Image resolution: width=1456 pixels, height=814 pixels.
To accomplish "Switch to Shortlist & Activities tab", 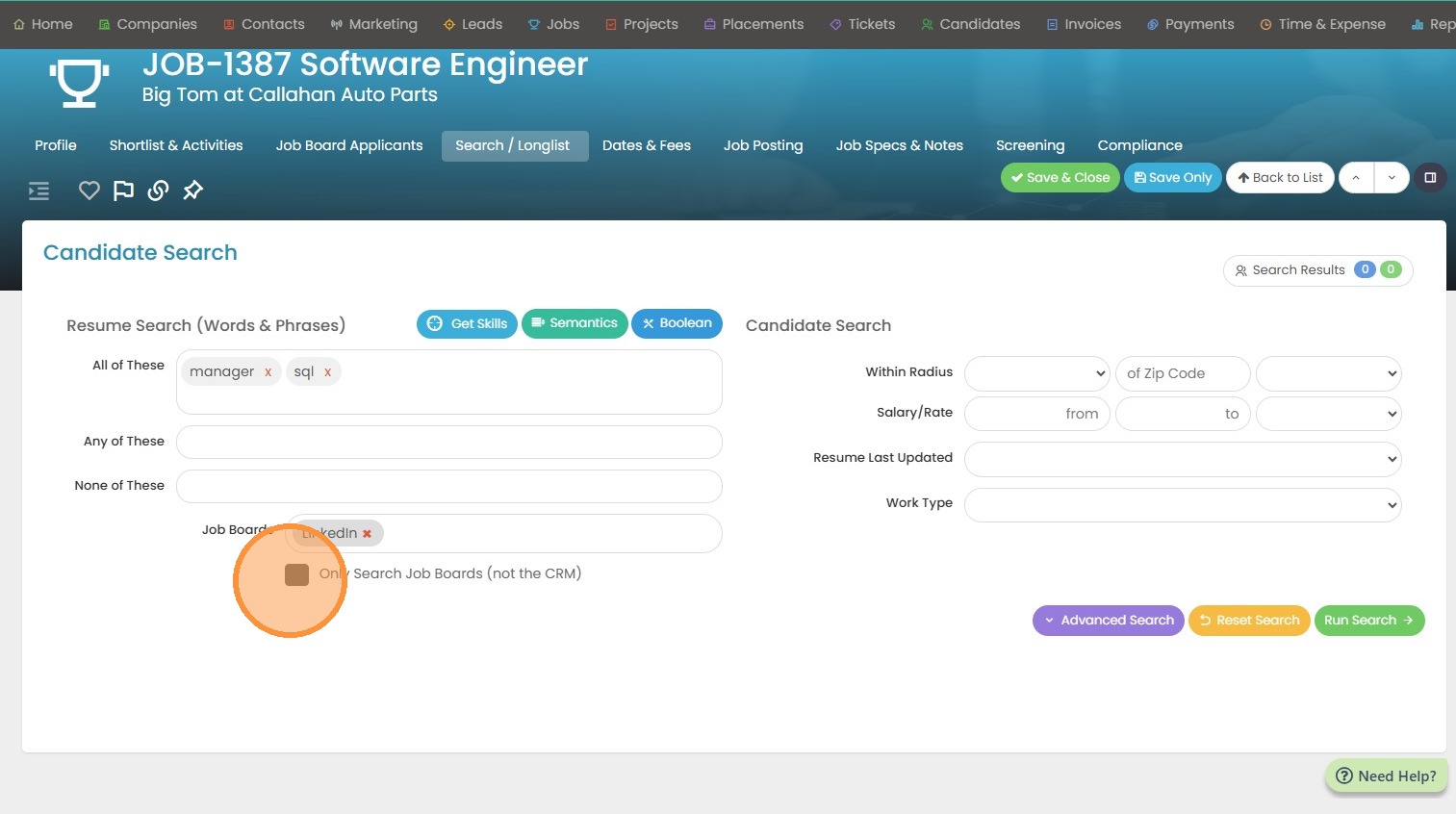I will (x=176, y=145).
